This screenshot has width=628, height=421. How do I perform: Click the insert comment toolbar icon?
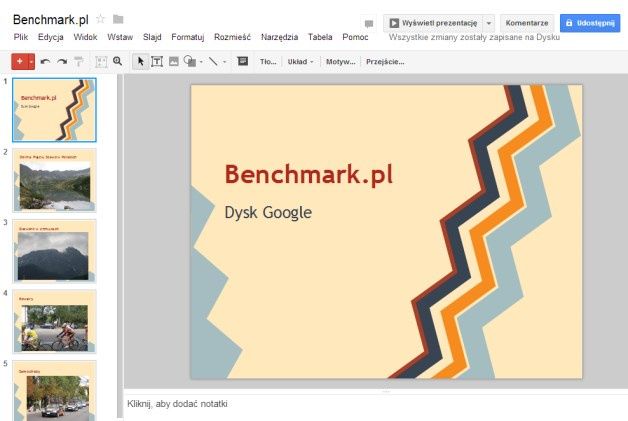pyautogui.click(x=242, y=61)
